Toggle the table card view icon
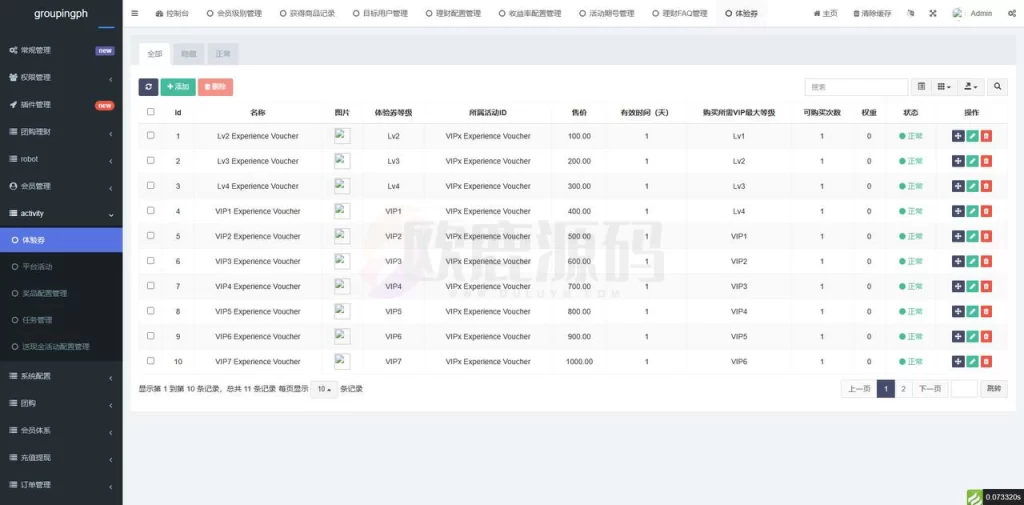Viewport: 1024px width, 505px height. click(x=921, y=86)
